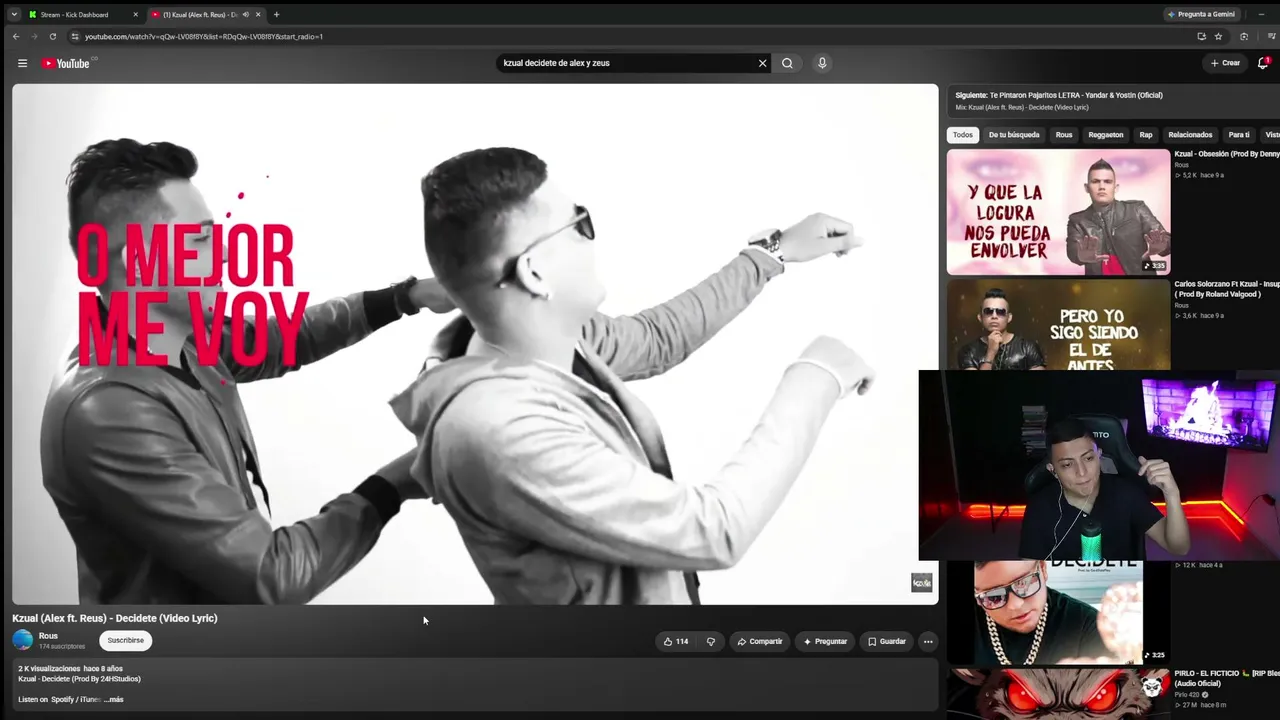The image size is (1280, 720).
Task: Like the video with 114 likes
Action: (676, 641)
